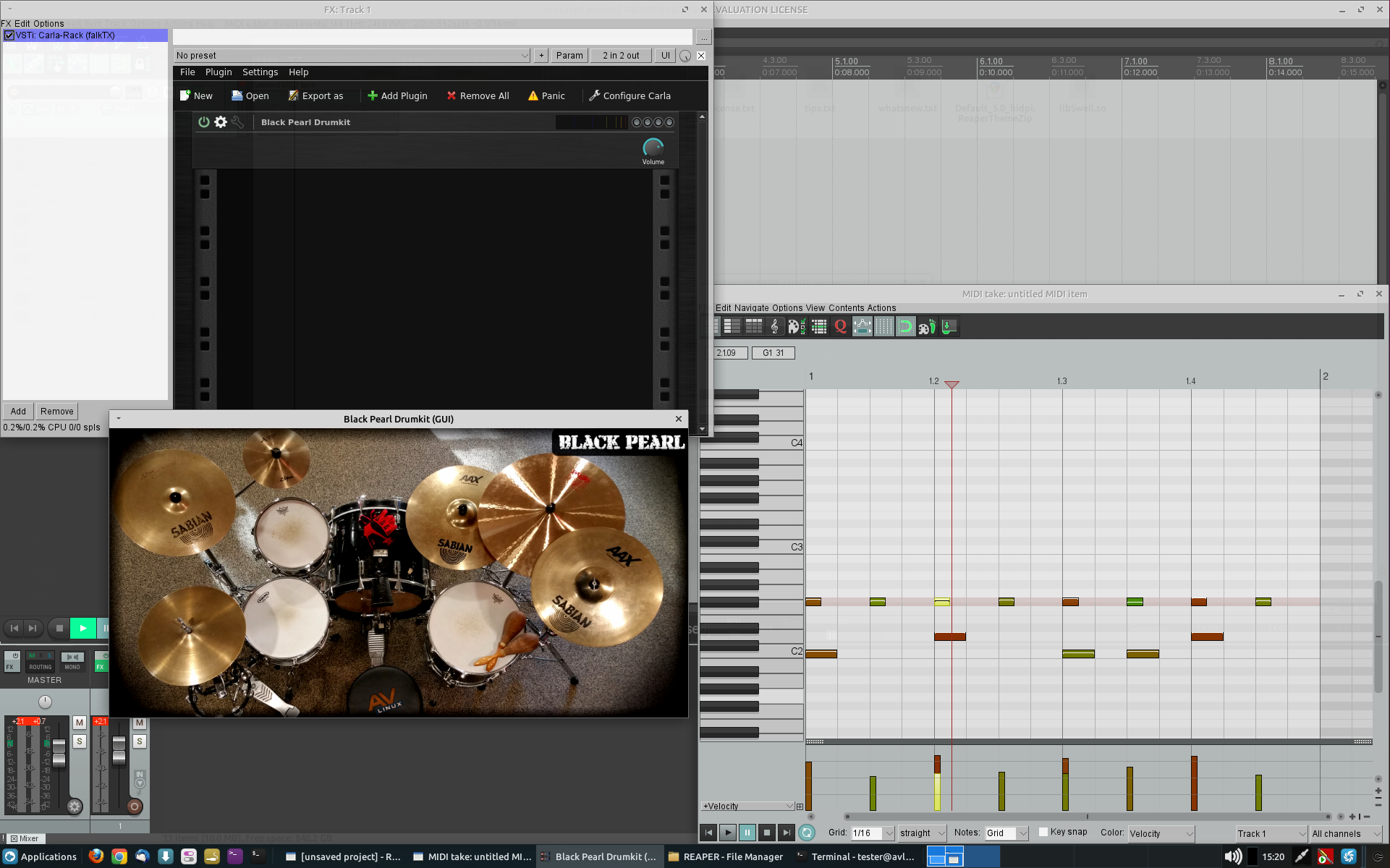The height and width of the screenshot is (868, 1390).
Task: Click Add Plugin in Carla
Action: click(x=397, y=95)
